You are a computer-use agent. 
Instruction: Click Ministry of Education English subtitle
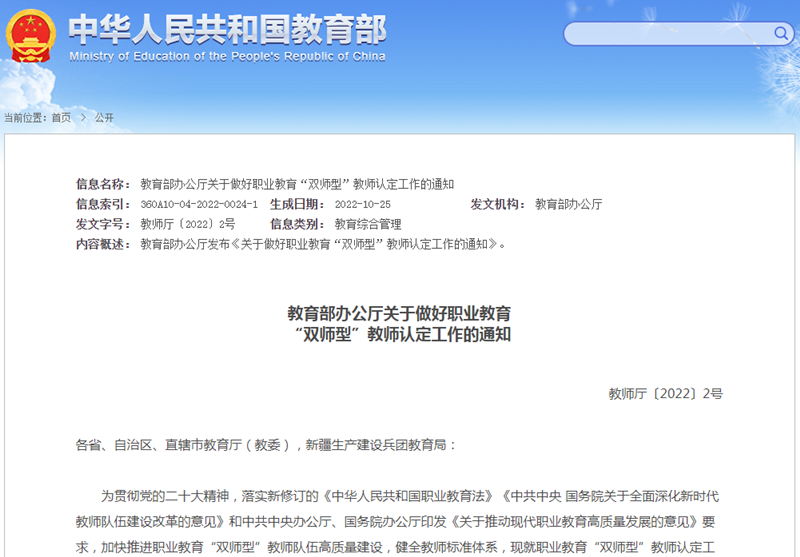pyautogui.click(x=228, y=56)
